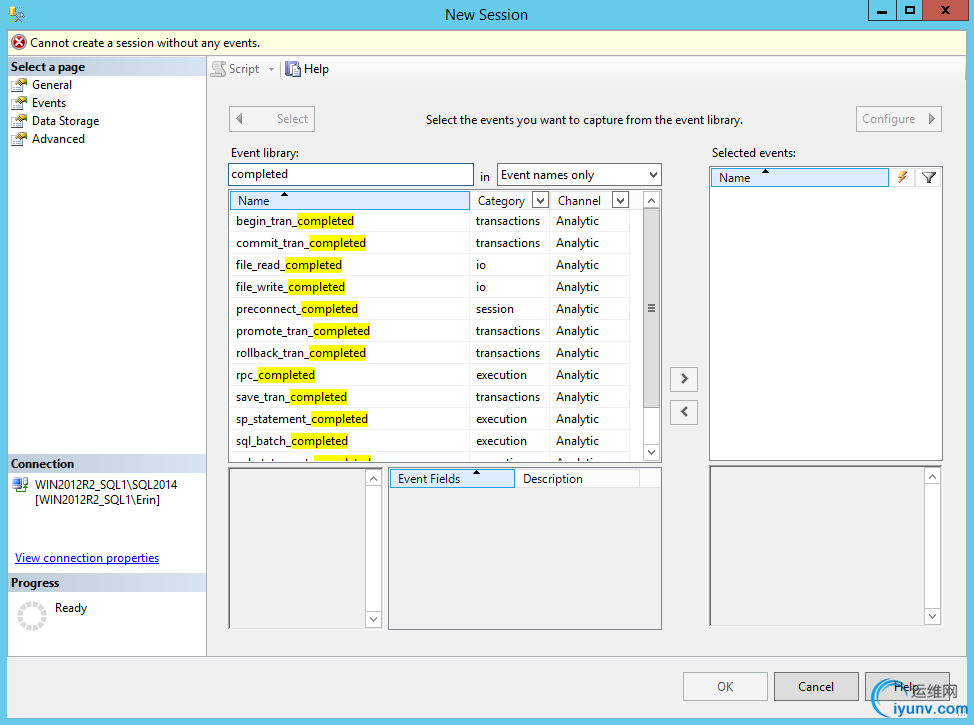This screenshot has width=974, height=725.
Task: Click the Configure navigation button
Action: tap(898, 119)
